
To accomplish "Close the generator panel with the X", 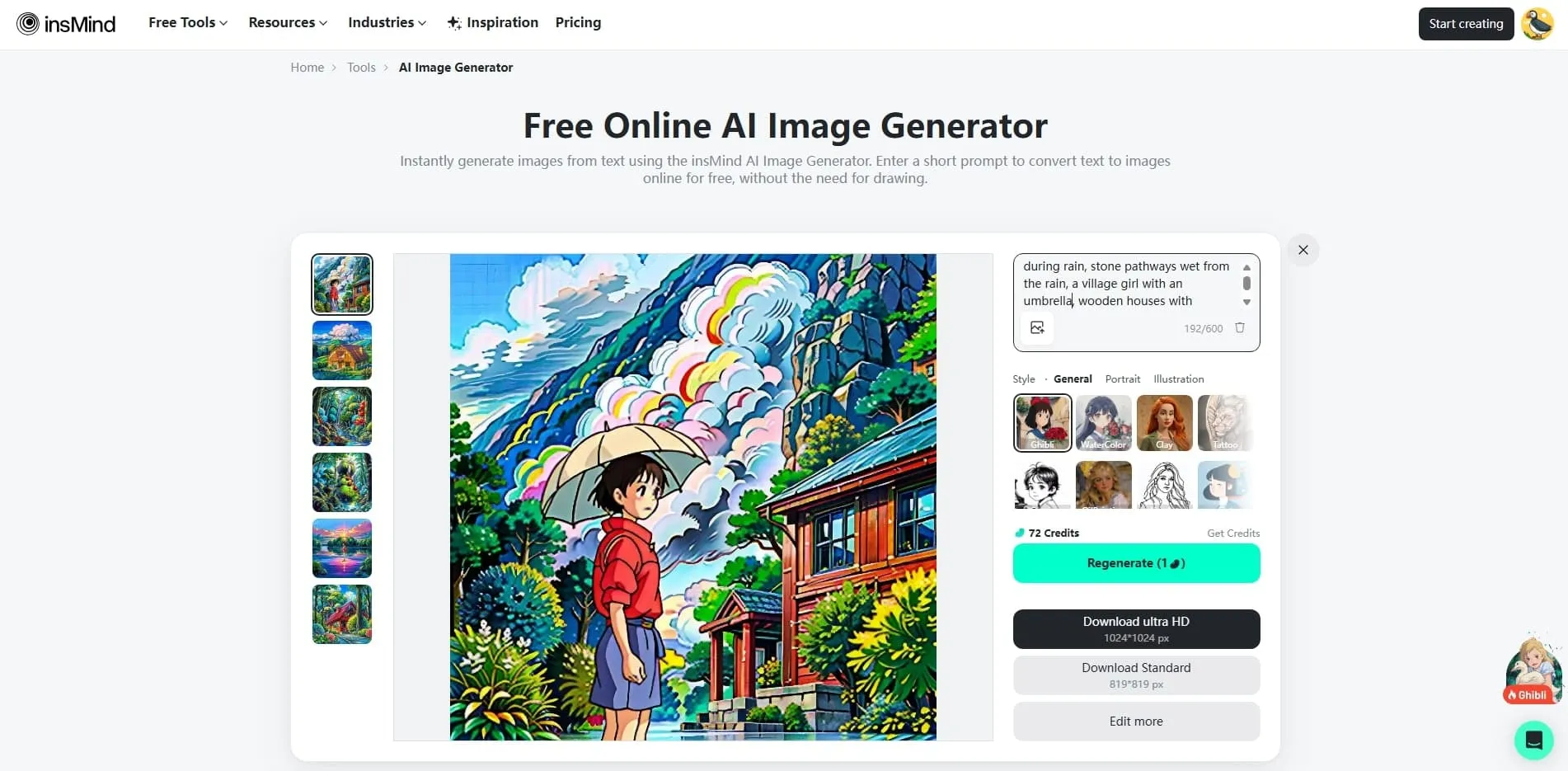I will pos(1303,250).
